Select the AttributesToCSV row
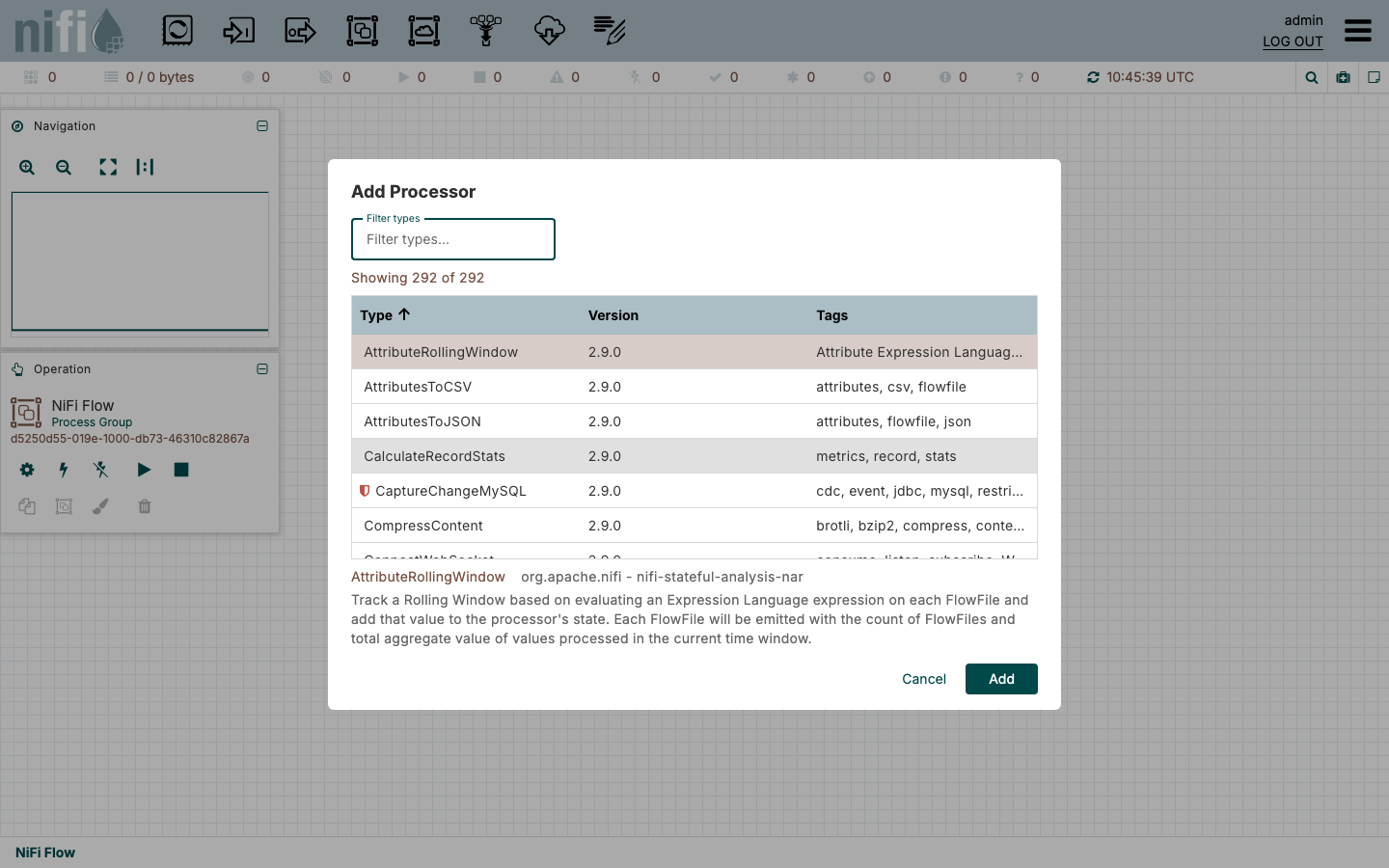 [694, 387]
